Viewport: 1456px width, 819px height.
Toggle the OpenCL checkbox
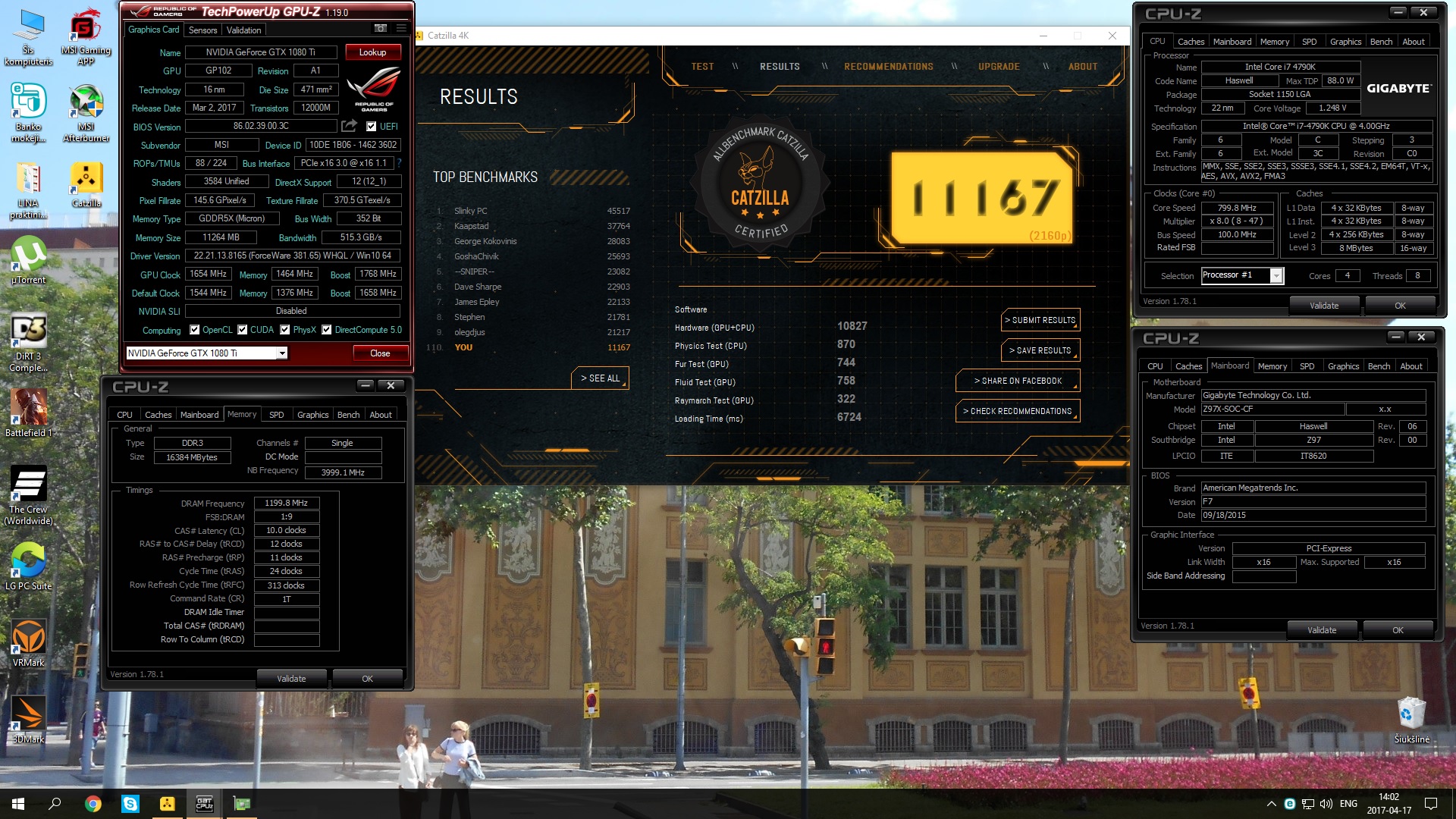pos(195,330)
